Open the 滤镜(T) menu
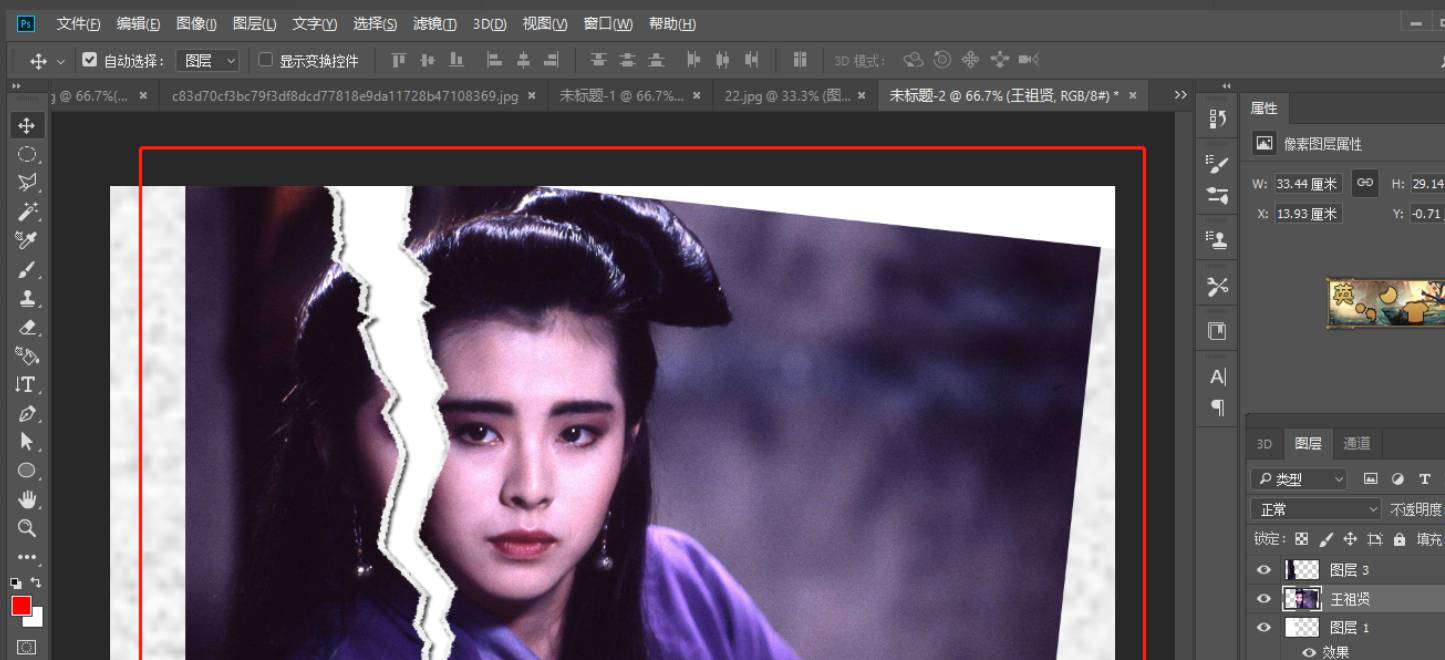The width and height of the screenshot is (1445, 660). coord(435,24)
